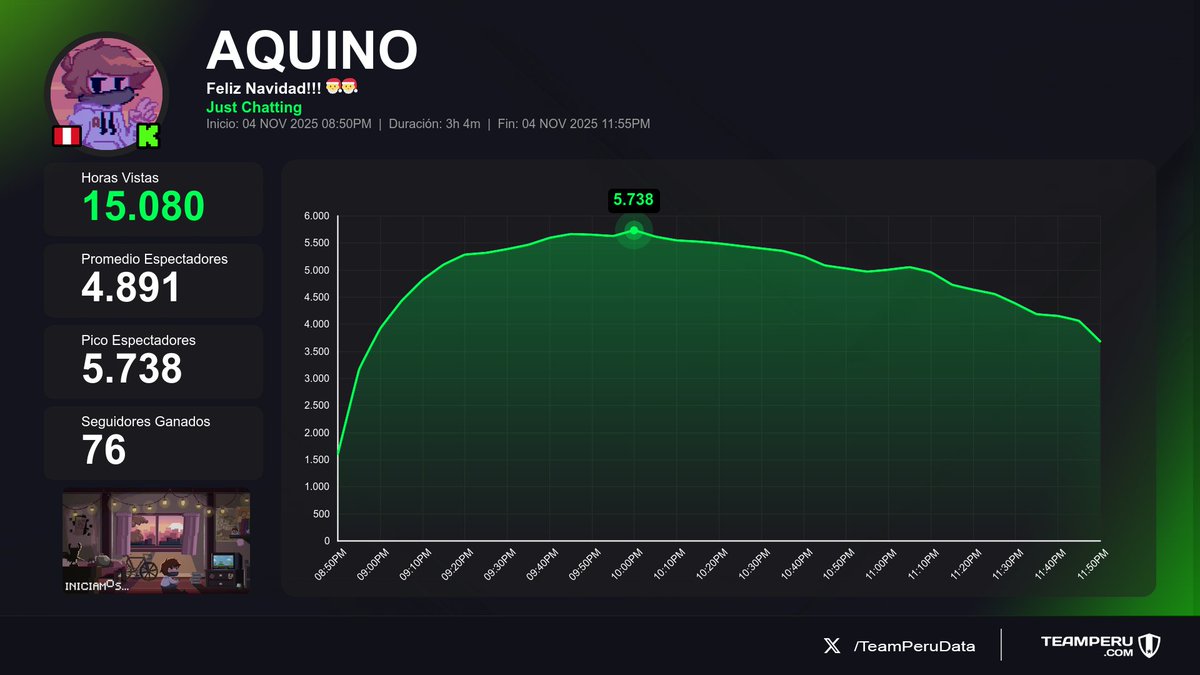
Task: Click 'Inicio: 04 NOV 2025 08:50PM' text
Action: [288, 124]
